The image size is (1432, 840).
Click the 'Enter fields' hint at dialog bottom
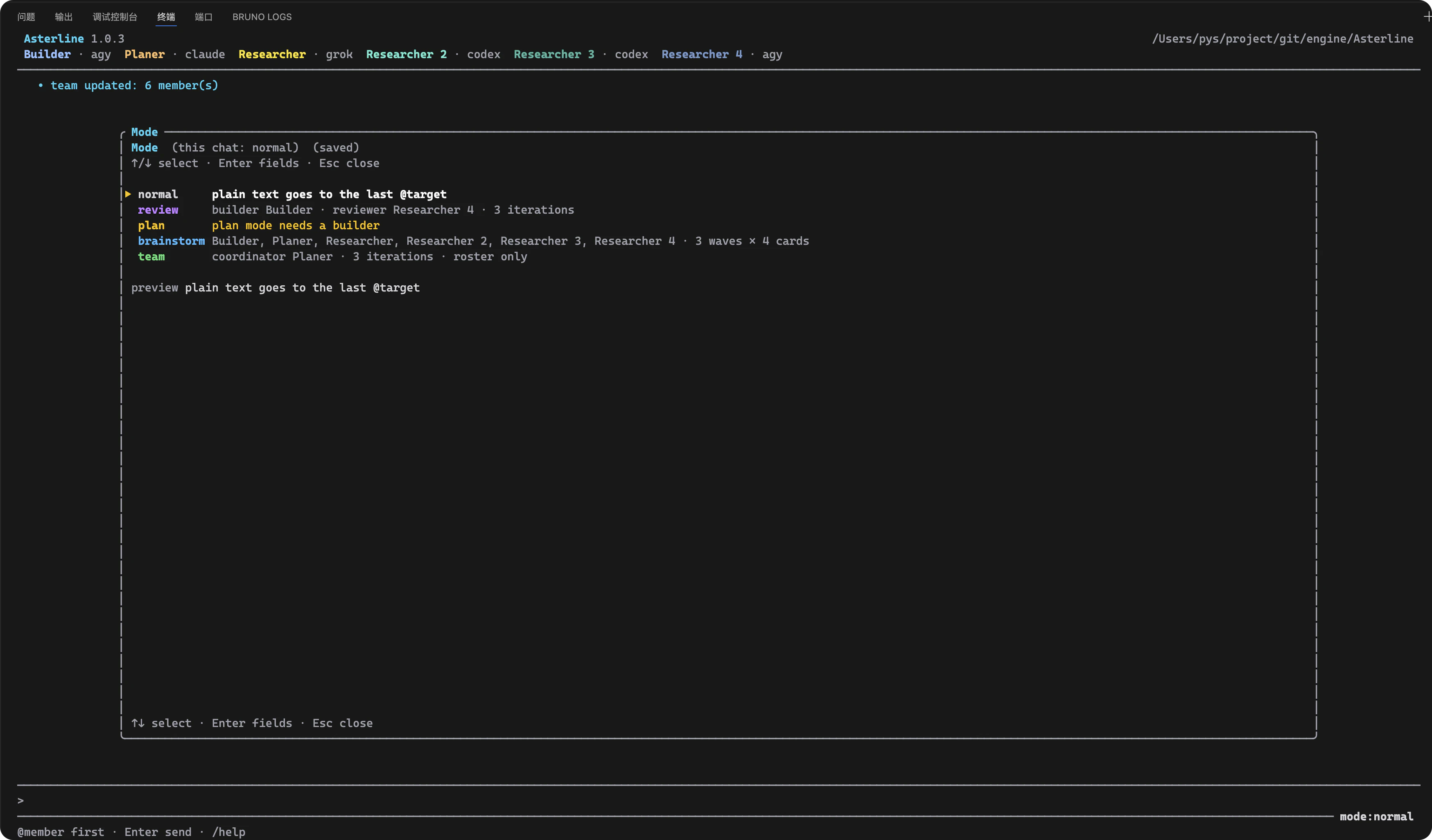tap(252, 723)
